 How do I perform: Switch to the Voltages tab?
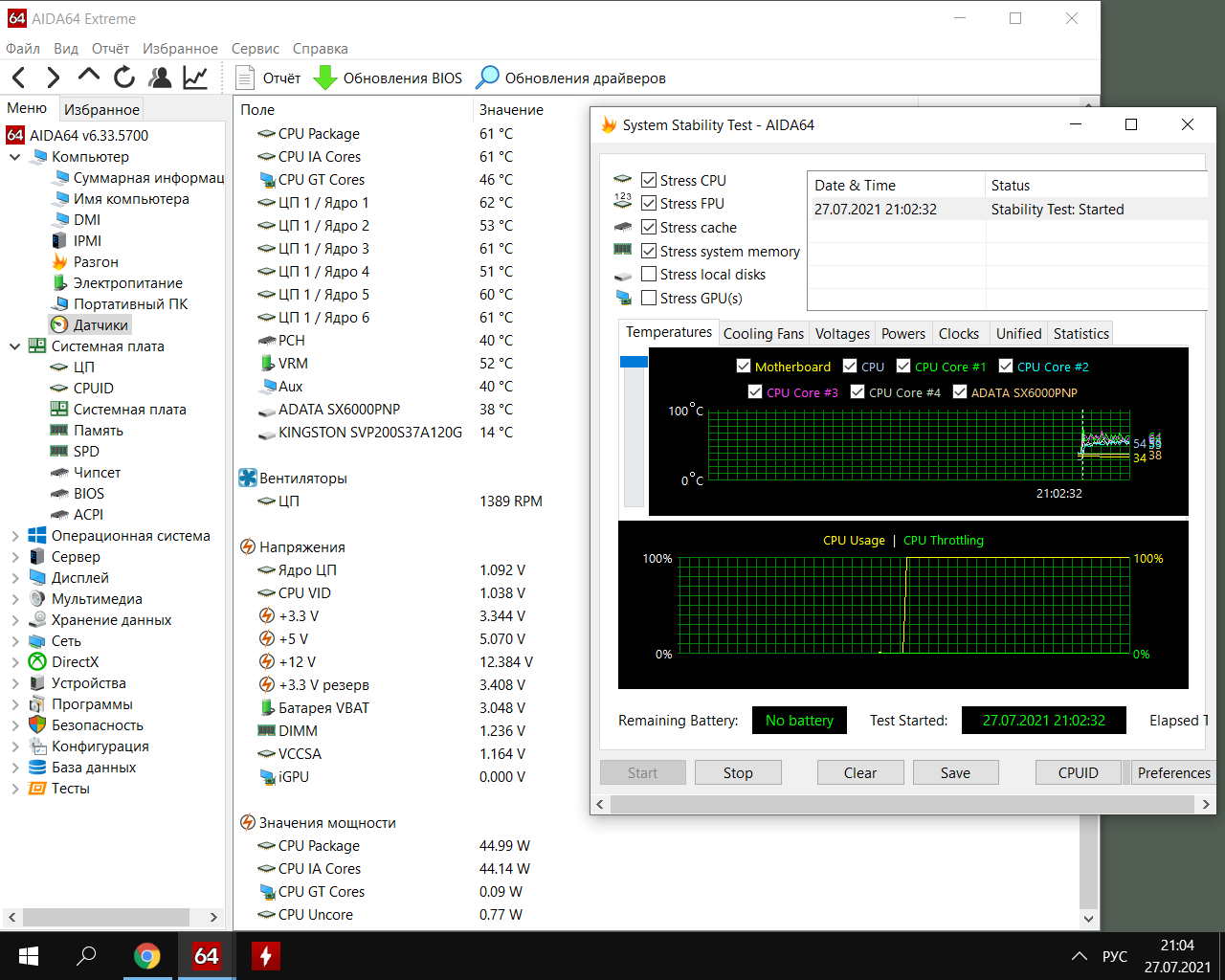(842, 334)
